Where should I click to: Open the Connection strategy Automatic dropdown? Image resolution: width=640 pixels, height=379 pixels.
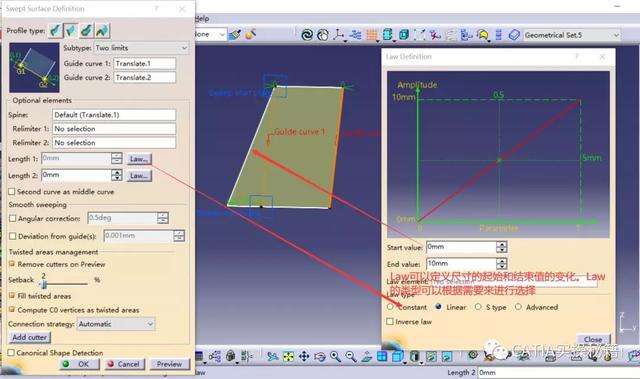point(116,324)
